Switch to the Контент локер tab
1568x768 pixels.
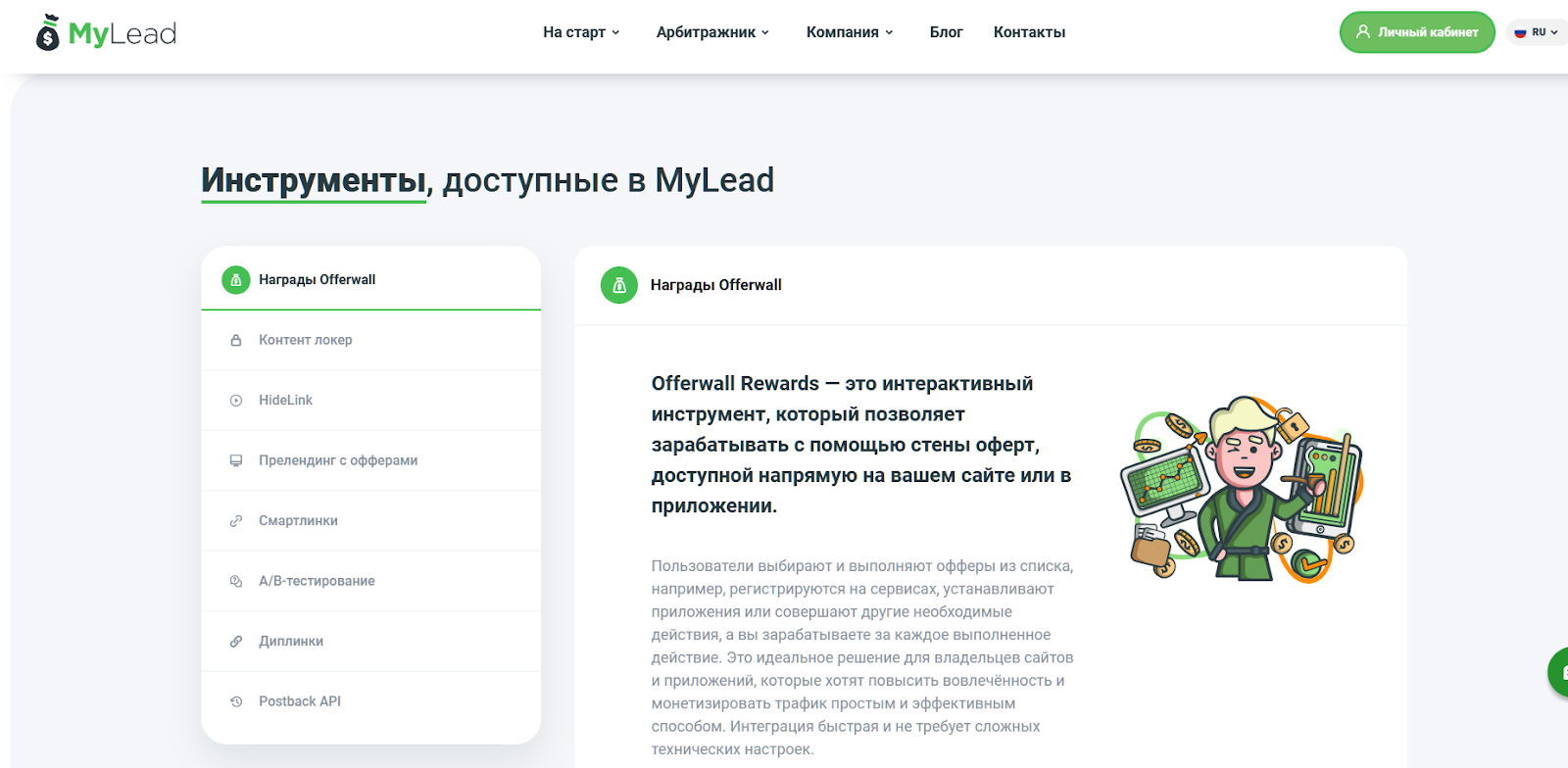[x=370, y=340]
